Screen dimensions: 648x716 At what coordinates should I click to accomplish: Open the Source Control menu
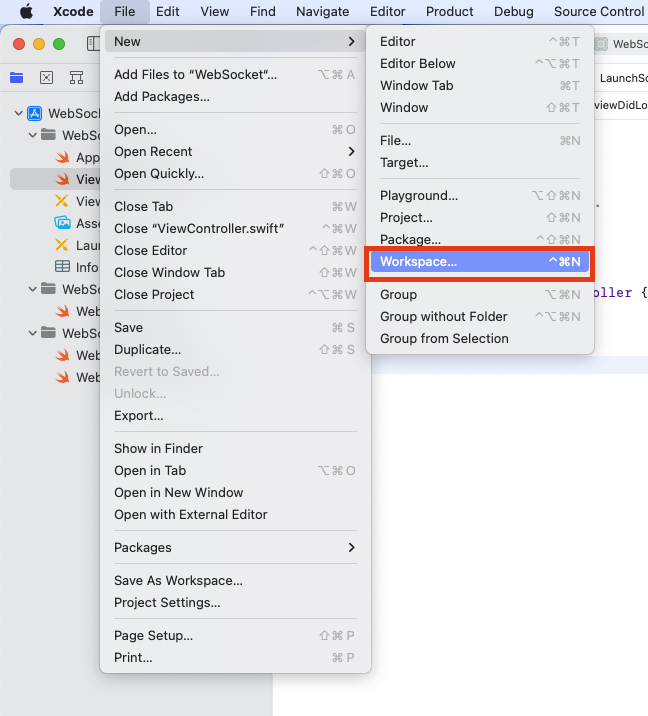(x=599, y=11)
